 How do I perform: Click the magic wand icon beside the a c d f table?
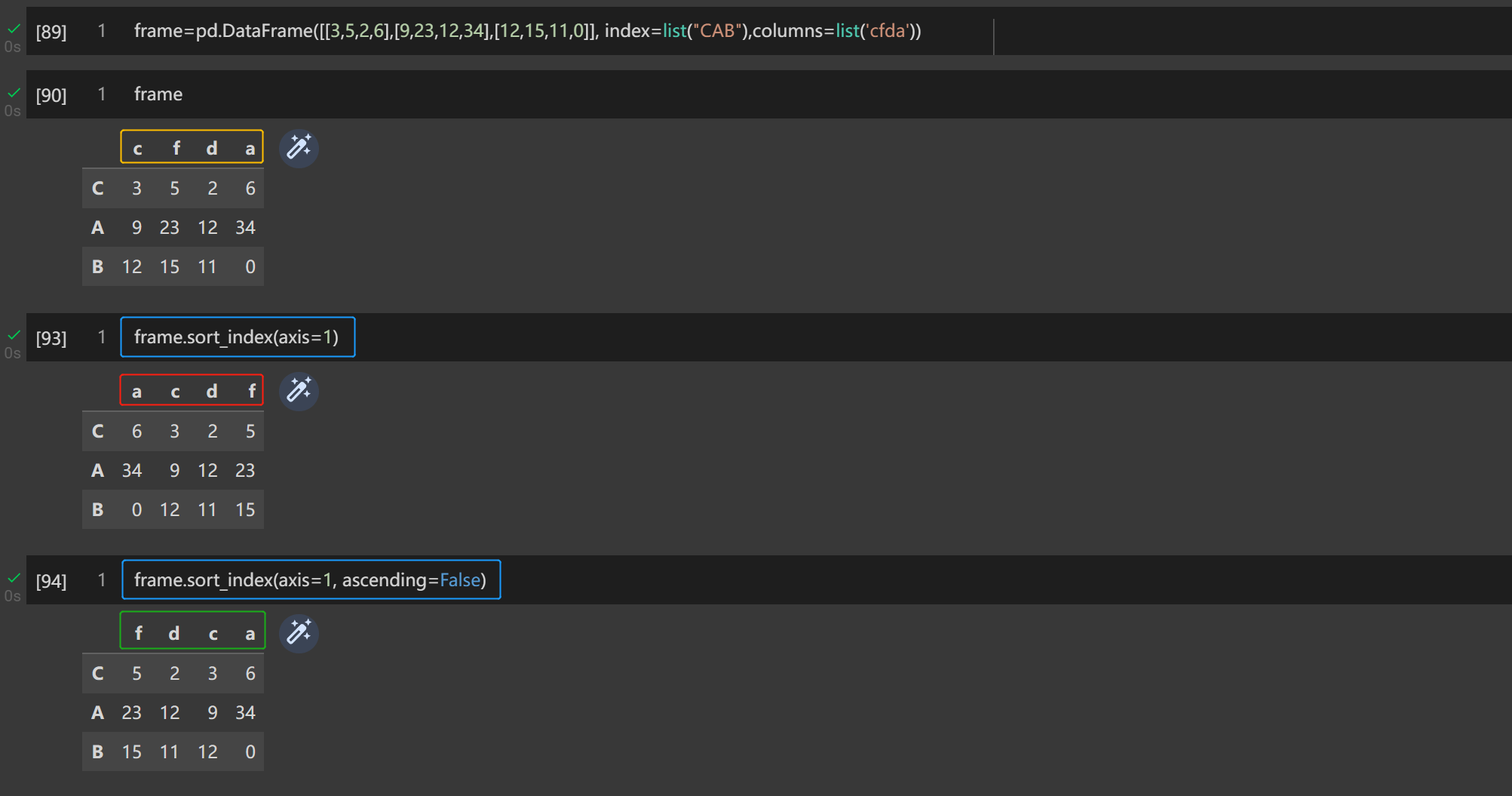click(x=299, y=391)
